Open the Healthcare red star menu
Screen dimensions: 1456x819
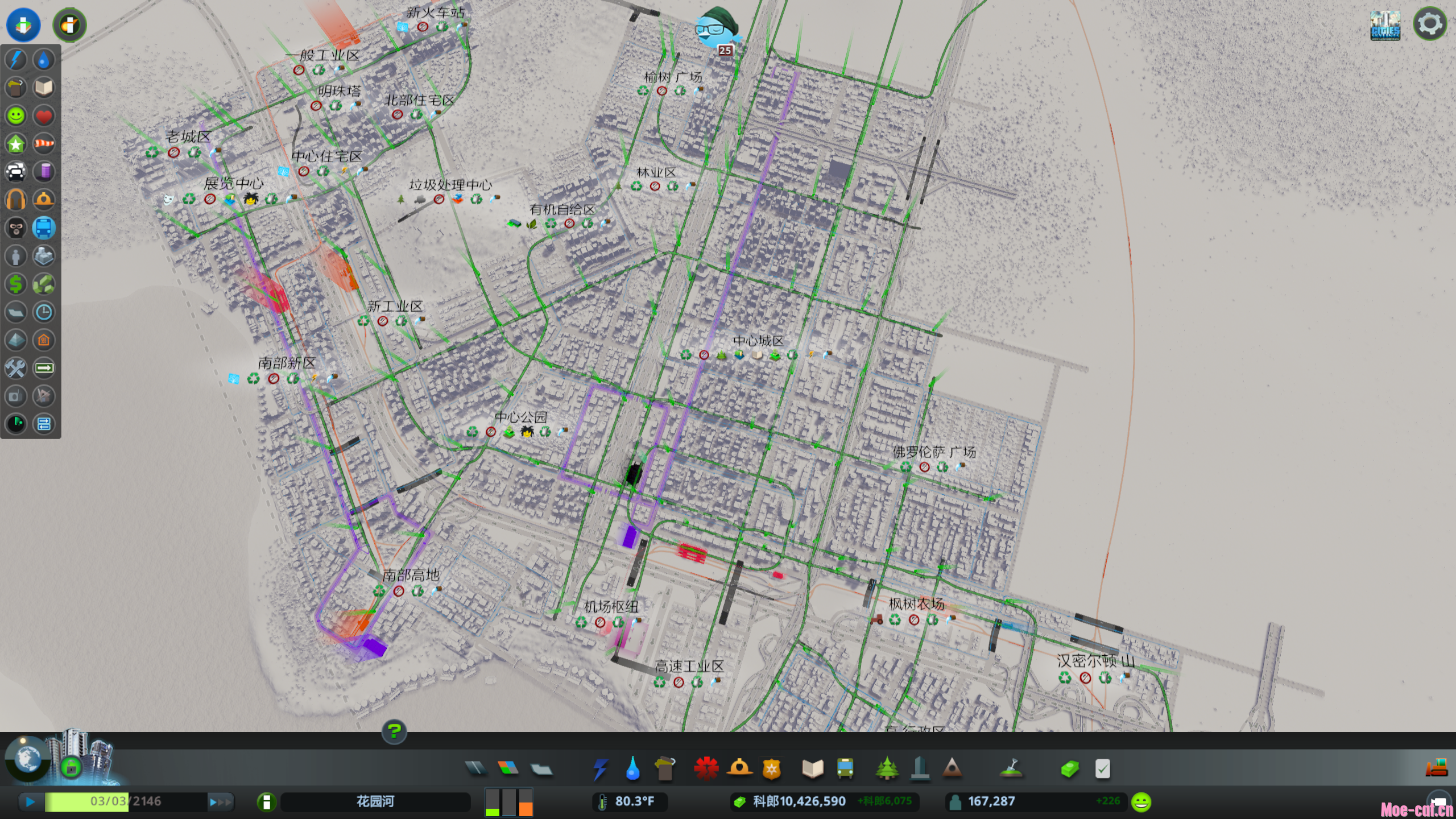click(706, 769)
